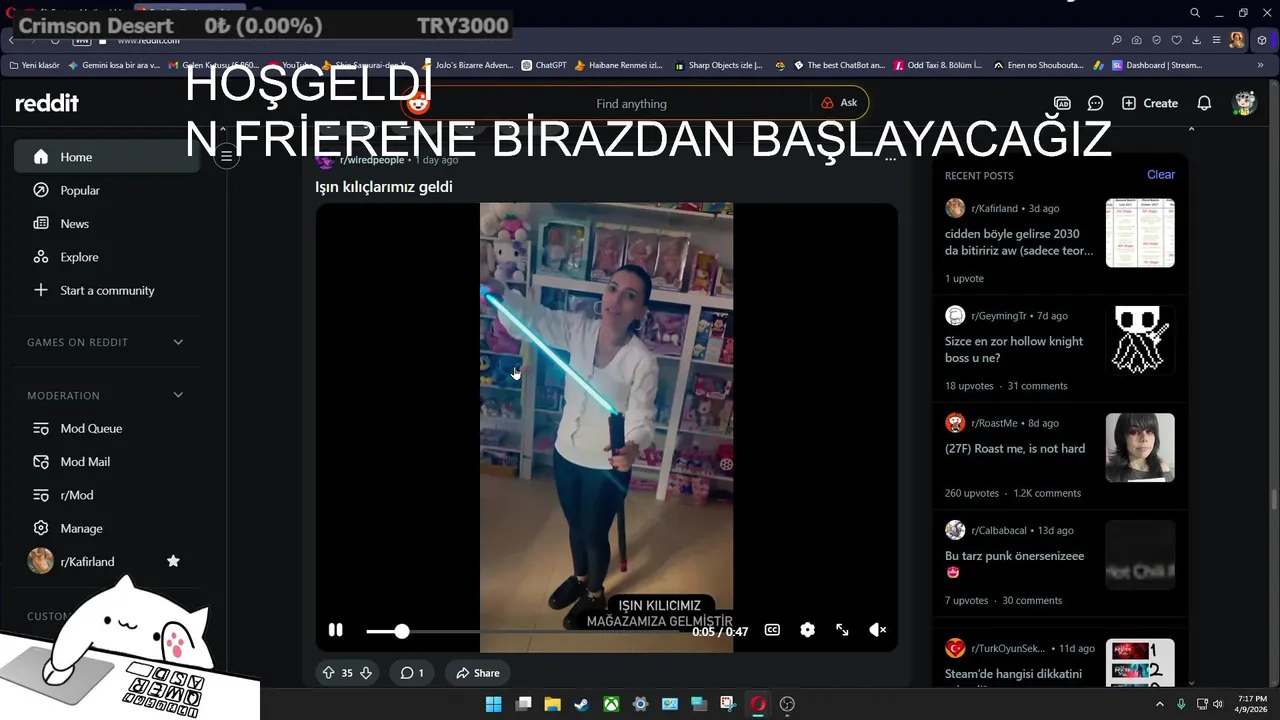
Task: Open video settings gear
Action: pos(807,630)
